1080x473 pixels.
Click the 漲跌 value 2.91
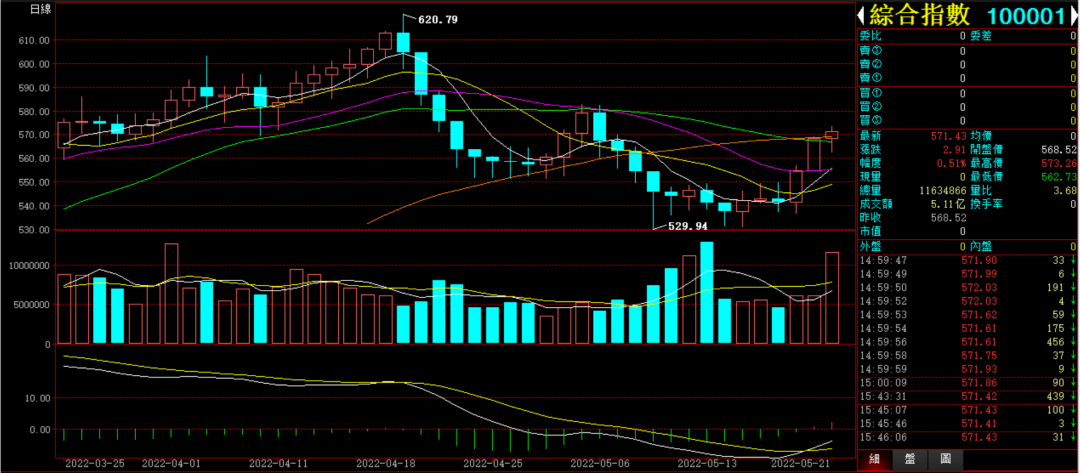tap(955, 149)
